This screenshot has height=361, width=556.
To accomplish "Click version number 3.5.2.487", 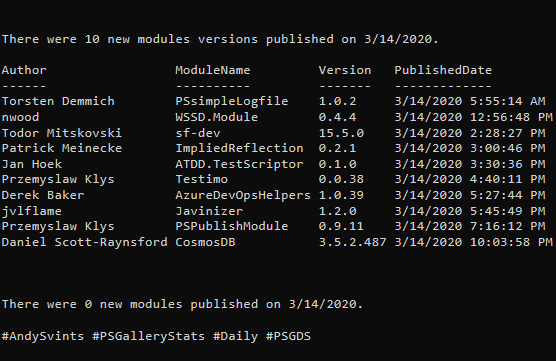I will click(x=352, y=243).
